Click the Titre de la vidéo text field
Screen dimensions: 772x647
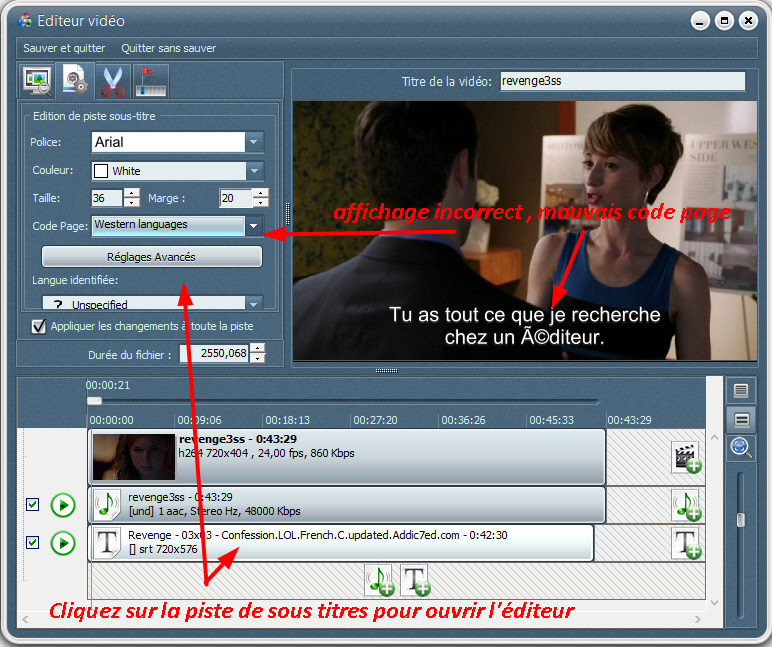pyautogui.click(x=622, y=81)
